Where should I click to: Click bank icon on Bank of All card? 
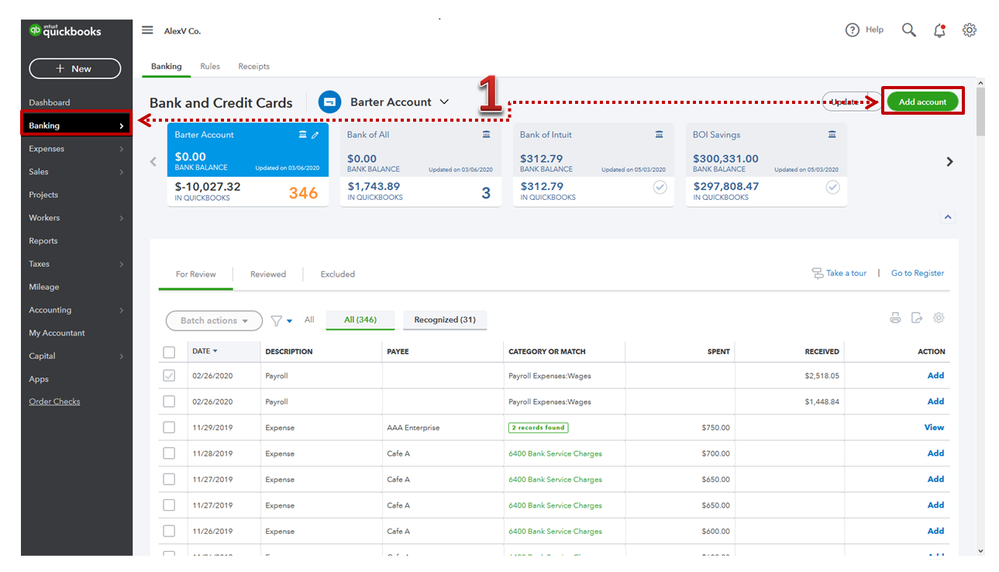pos(486,134)
